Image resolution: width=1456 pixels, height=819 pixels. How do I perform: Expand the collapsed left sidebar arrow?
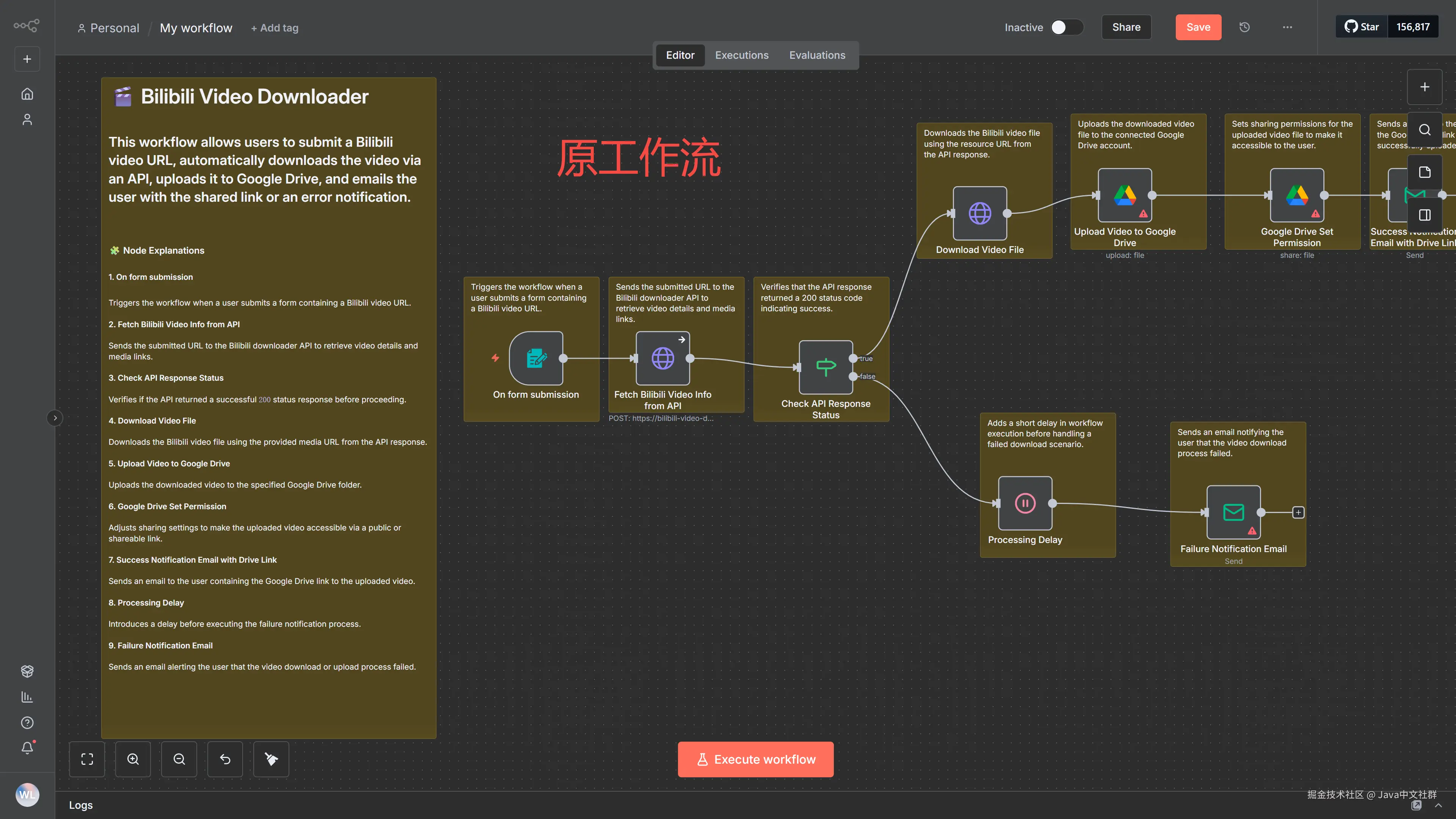tap(55, 418)
